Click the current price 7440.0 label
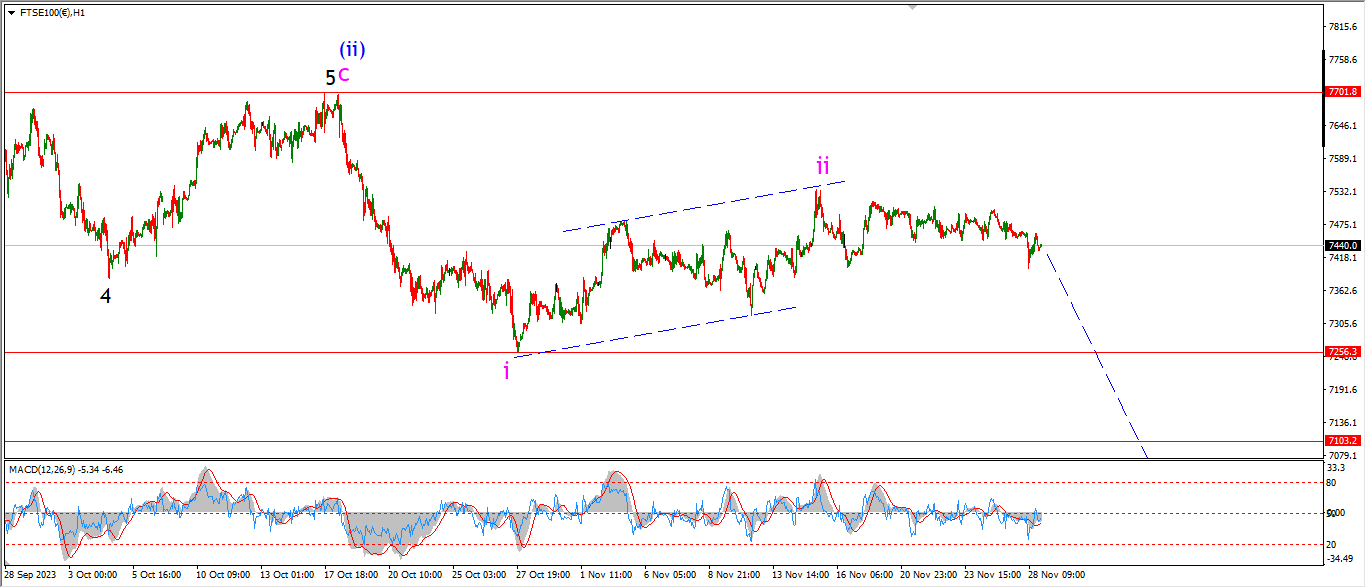The width and height of the screenshot is (1366, 588). tap(1342, 246)
